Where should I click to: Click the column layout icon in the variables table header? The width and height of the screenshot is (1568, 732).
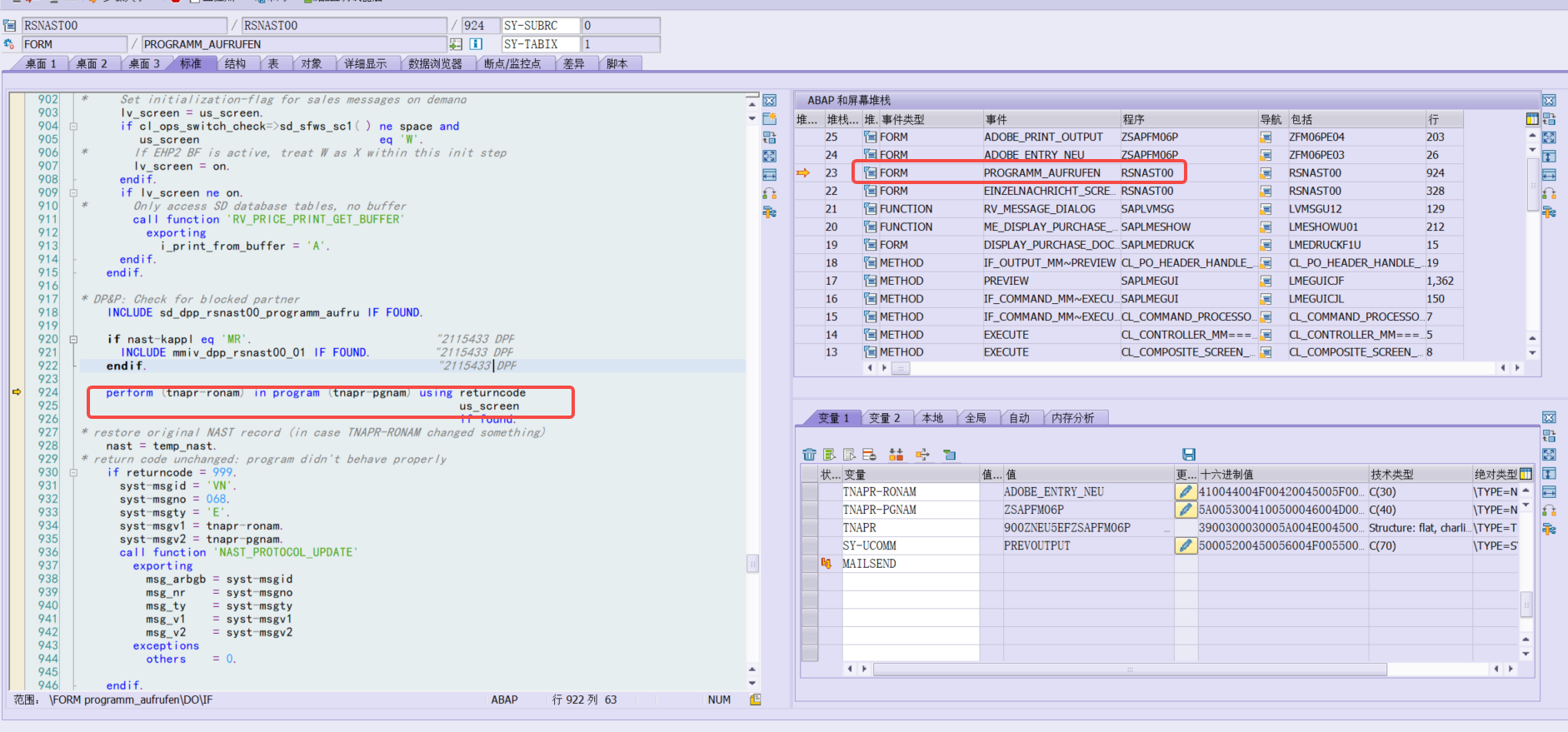1526,475
